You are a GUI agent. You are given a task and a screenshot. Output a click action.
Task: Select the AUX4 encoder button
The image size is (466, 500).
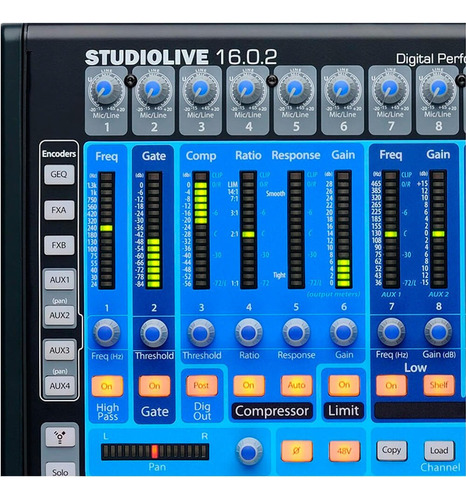(60, 386)
